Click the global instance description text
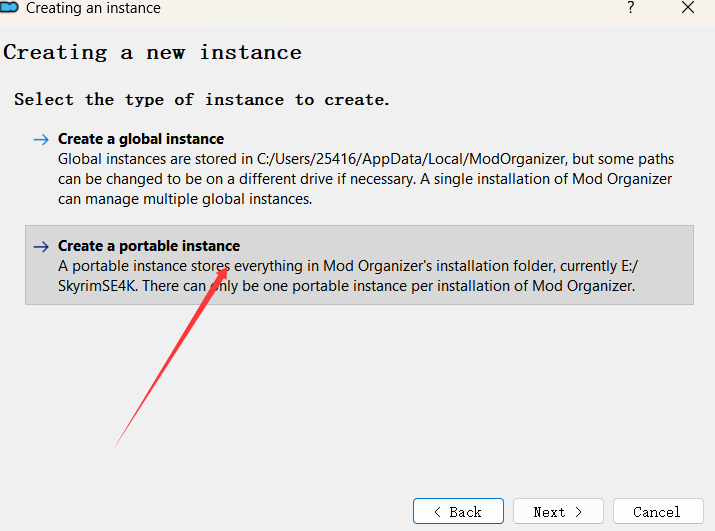This screenshot has height=531, width=715. point(365,179)
